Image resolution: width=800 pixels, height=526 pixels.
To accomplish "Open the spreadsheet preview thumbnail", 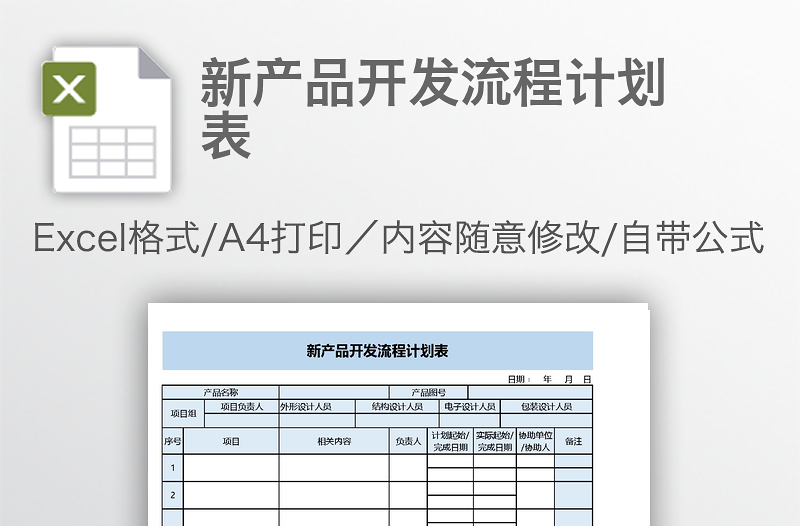I will point(398,414).
